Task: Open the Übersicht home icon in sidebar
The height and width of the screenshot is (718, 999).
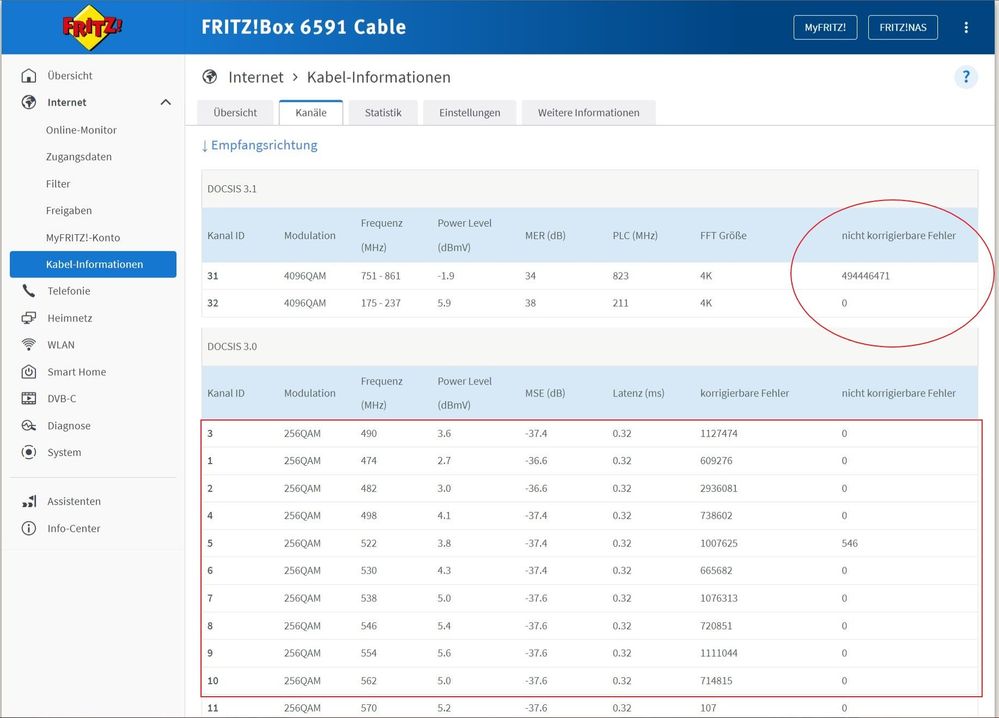Action: click(x=29, y=76)
